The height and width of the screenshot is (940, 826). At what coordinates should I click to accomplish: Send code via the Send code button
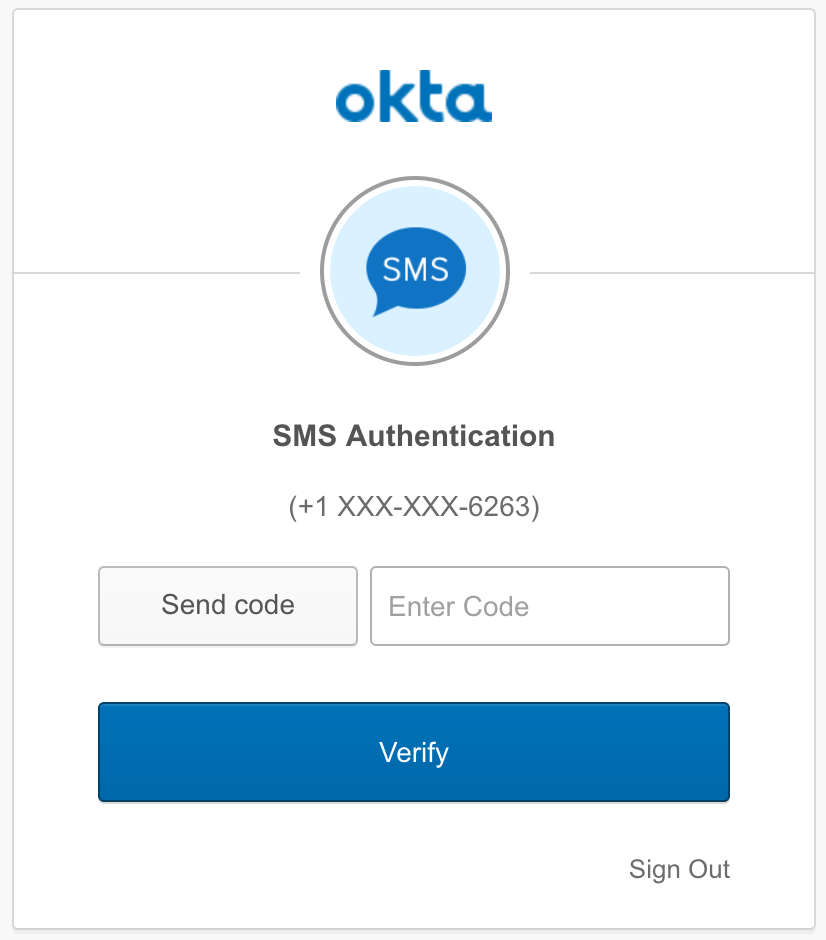(228, 605)
